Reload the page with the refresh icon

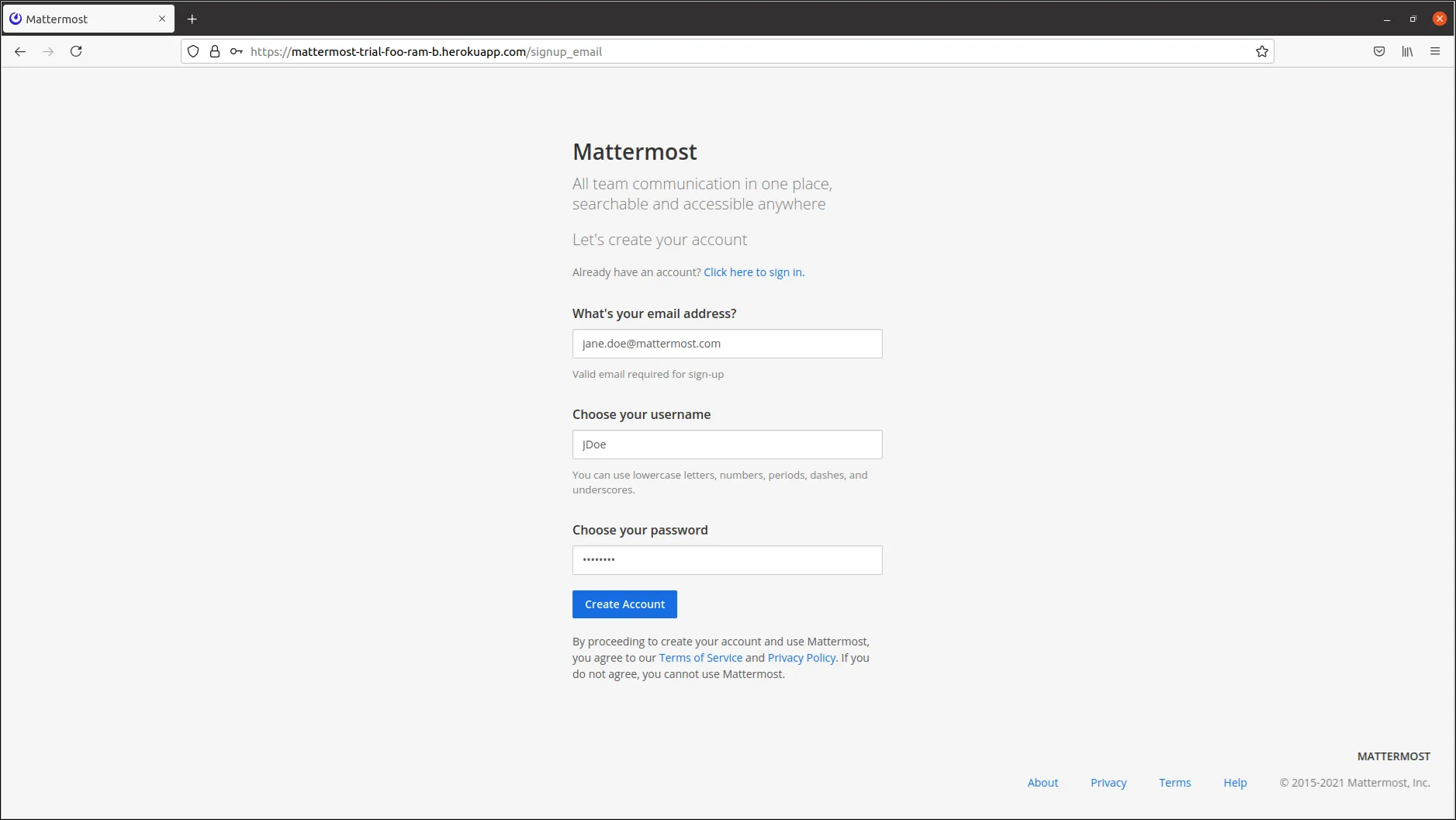(x=76, y=51)
